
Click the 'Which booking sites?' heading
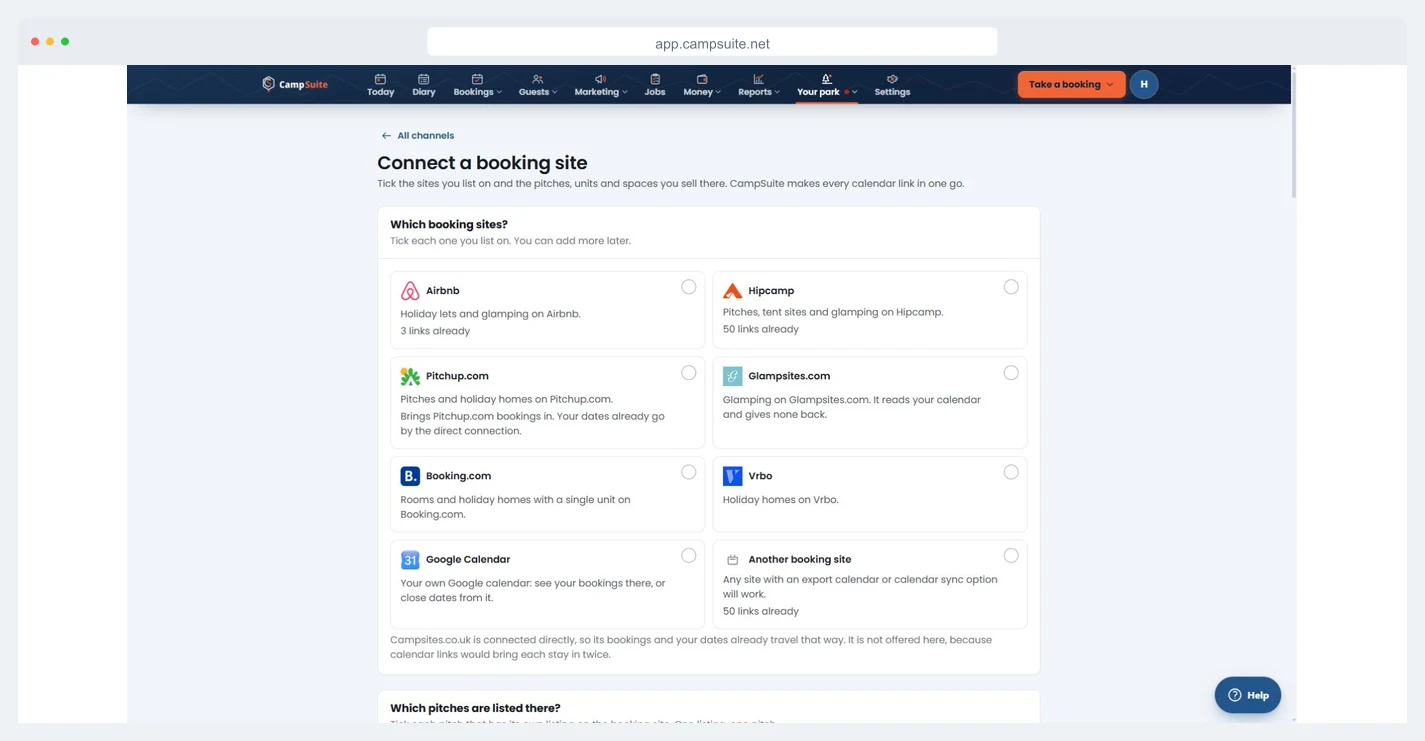[x=449, y=225]
